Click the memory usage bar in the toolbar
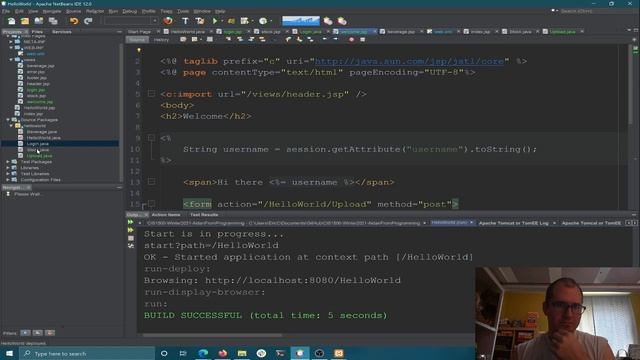 (301, 20)
